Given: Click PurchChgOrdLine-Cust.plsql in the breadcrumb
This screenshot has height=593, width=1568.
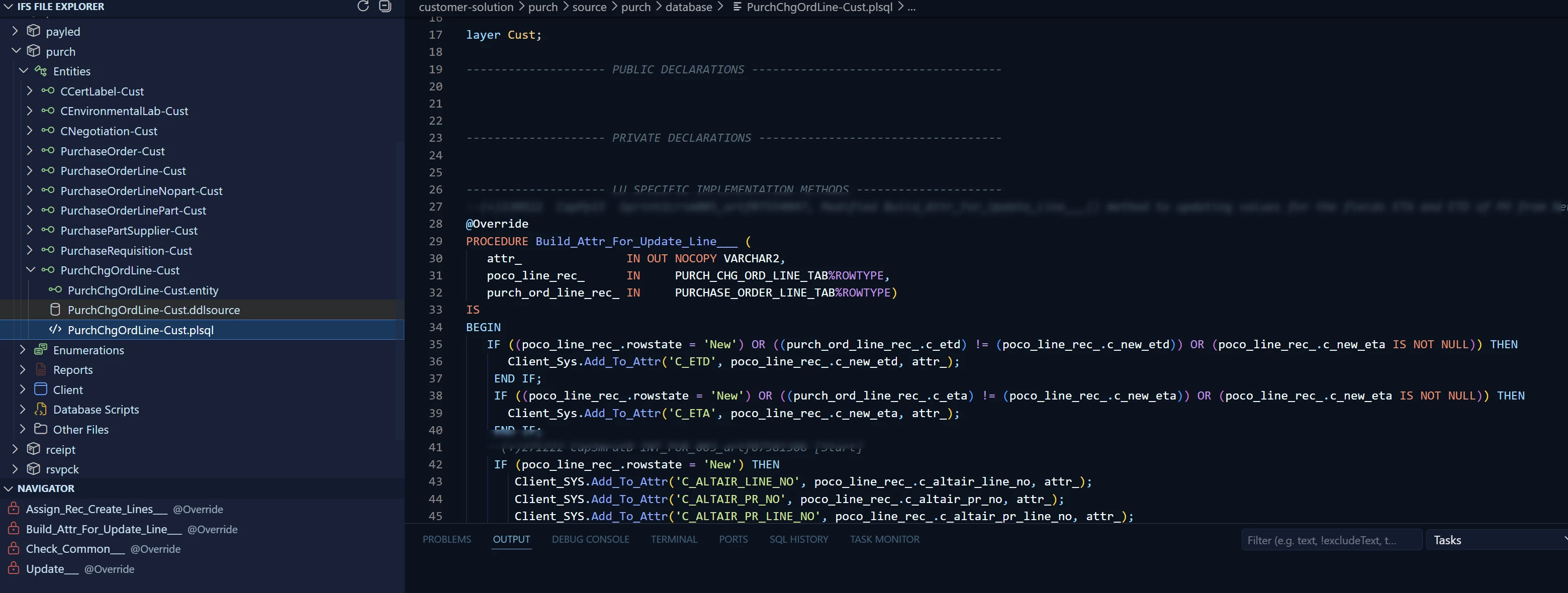Looking at the screenshot, I should (819, 7).
